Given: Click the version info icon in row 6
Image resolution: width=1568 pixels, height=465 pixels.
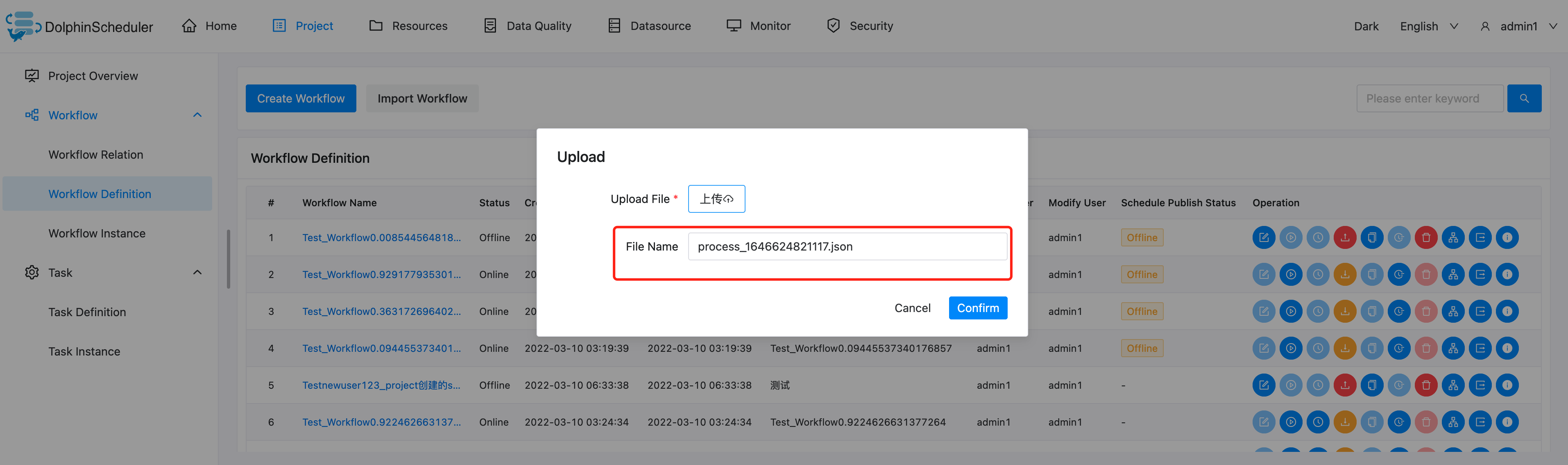Looking at the screenshot, I should pyautogui.click(x=1507, y=422).
